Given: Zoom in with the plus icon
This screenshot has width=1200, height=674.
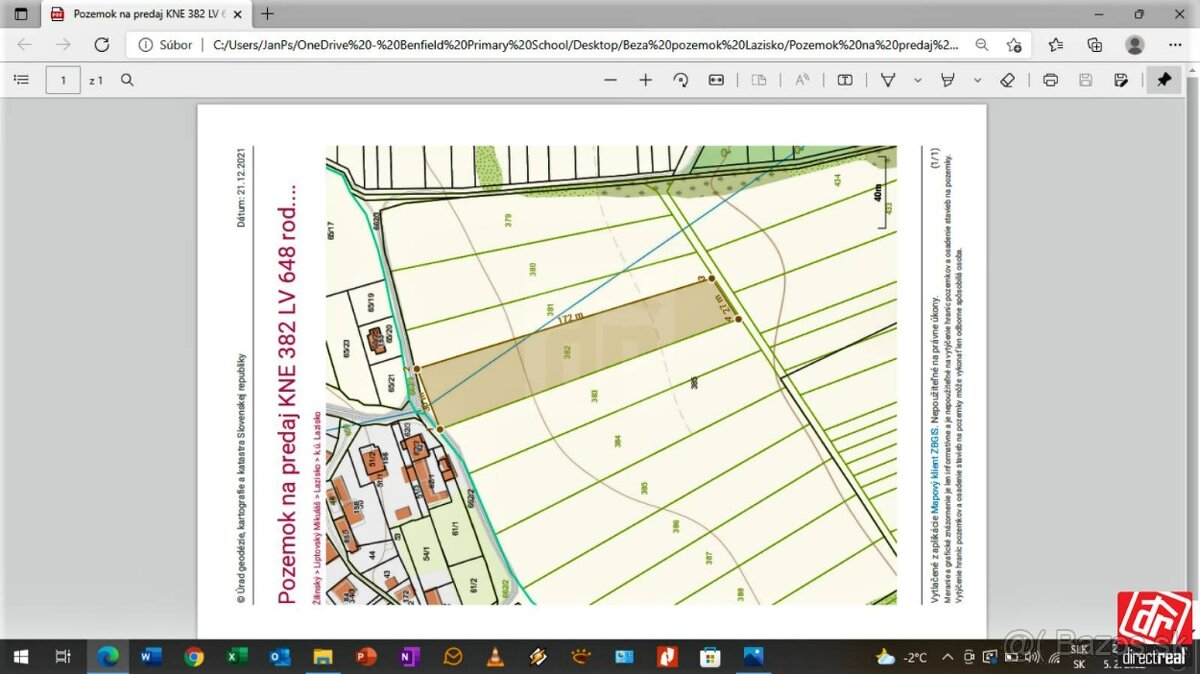Looking at the screenshot, I should pos(645,80).
